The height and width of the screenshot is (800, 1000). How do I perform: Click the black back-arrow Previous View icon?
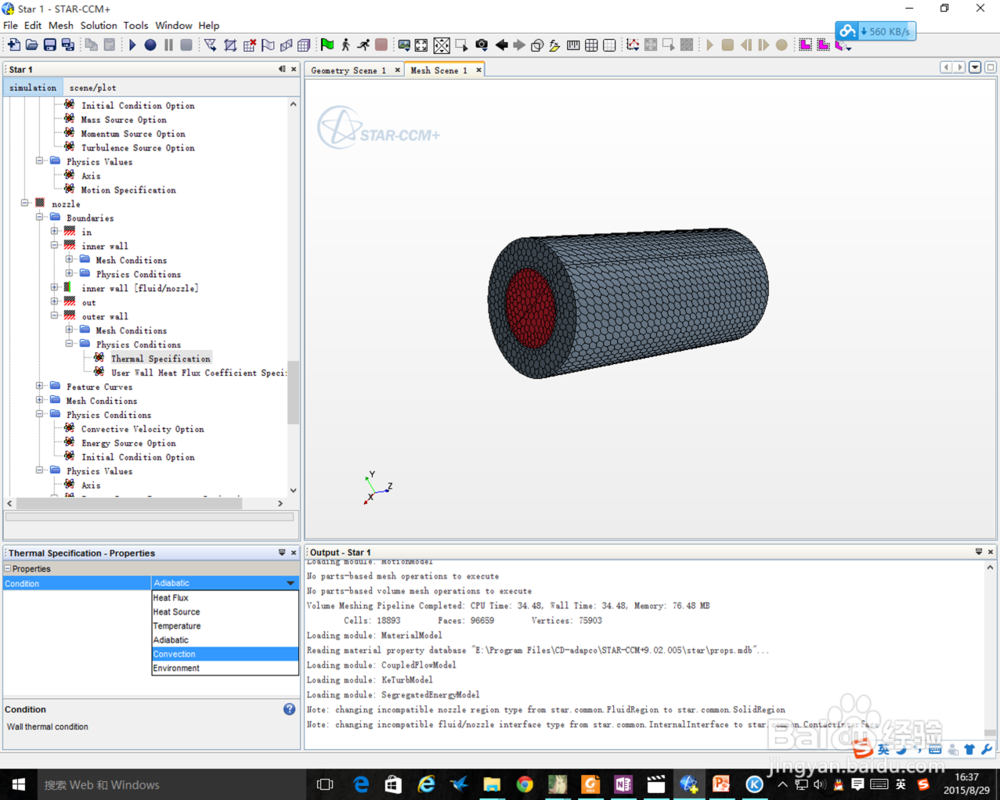(502, 45)
